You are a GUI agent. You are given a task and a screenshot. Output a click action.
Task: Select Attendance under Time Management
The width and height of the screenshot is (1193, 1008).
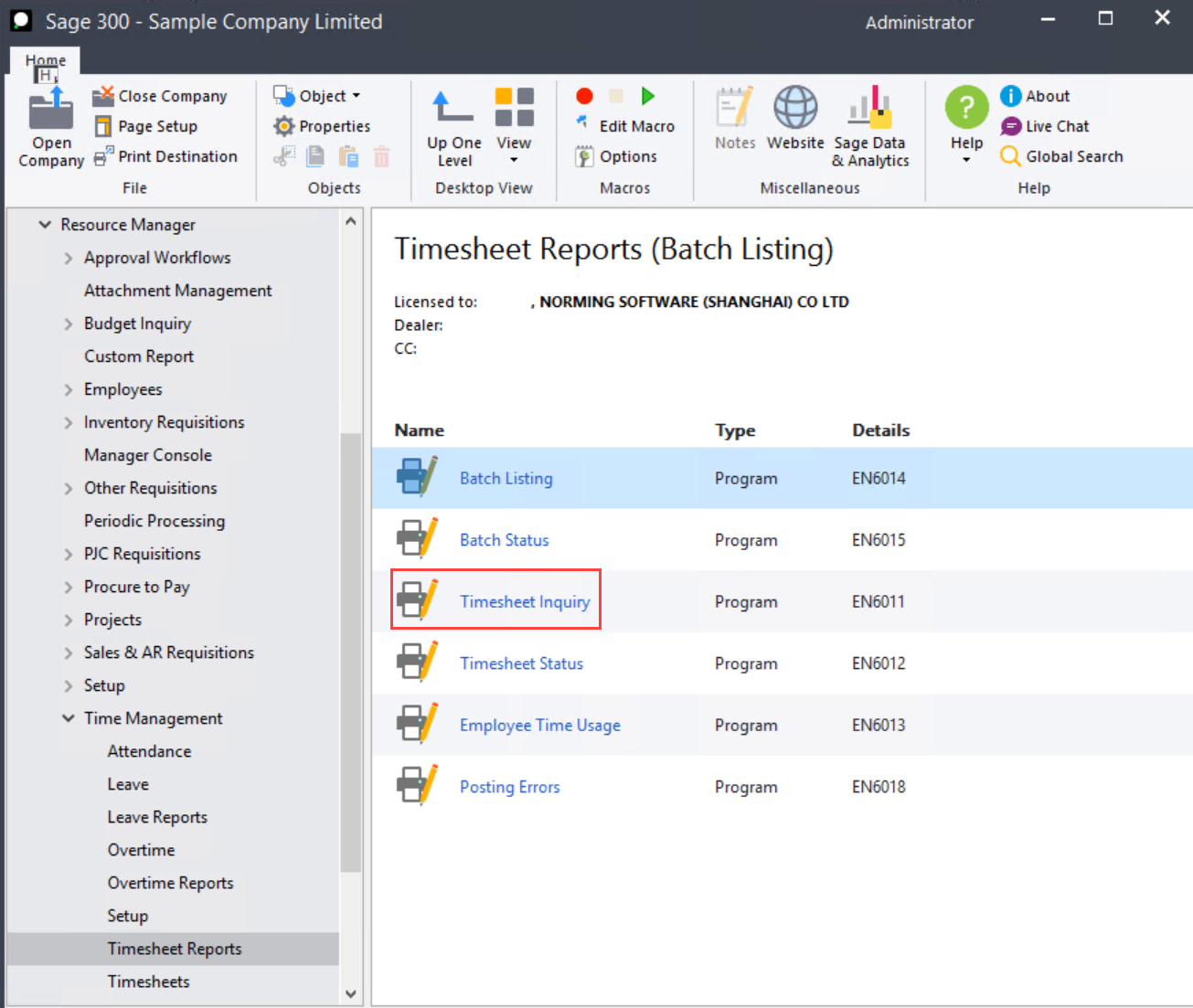click(149, 751)
